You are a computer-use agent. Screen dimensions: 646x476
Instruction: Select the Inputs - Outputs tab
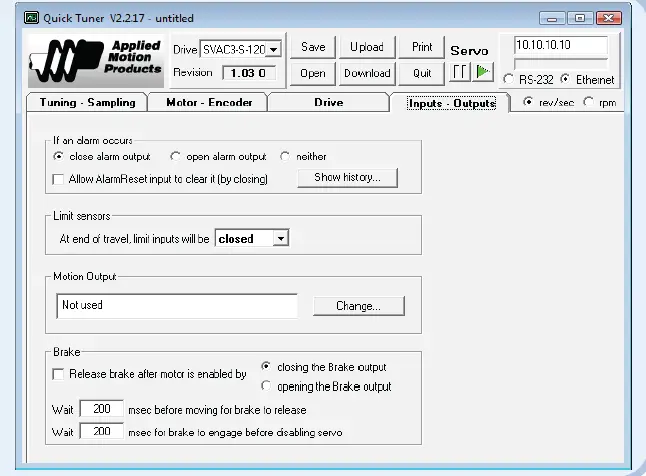[451, 103]
